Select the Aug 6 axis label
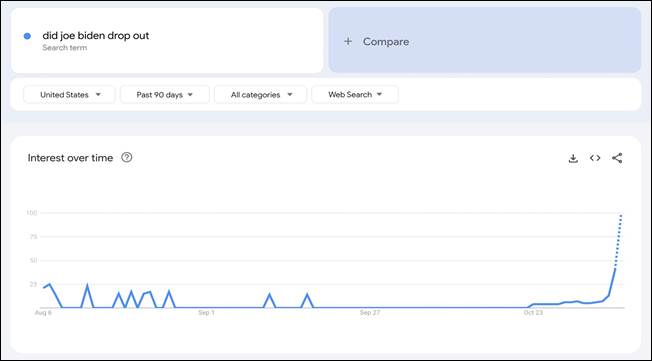The image size is (652, 361). (43, 313)
